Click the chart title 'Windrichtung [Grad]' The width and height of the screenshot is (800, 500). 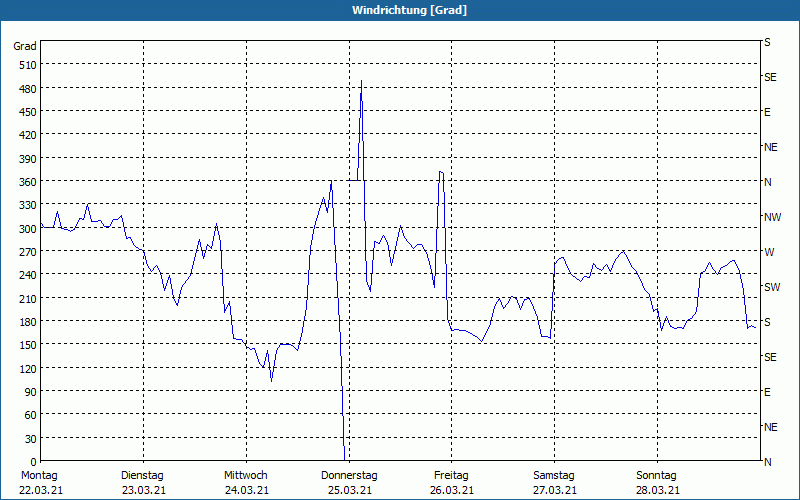pos(409,10)
